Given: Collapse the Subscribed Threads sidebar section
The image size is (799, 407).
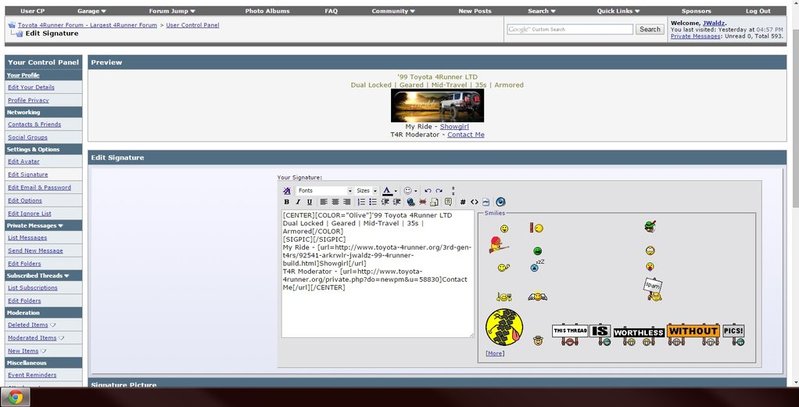Looking at the screenshot, I should coord(66,276).
